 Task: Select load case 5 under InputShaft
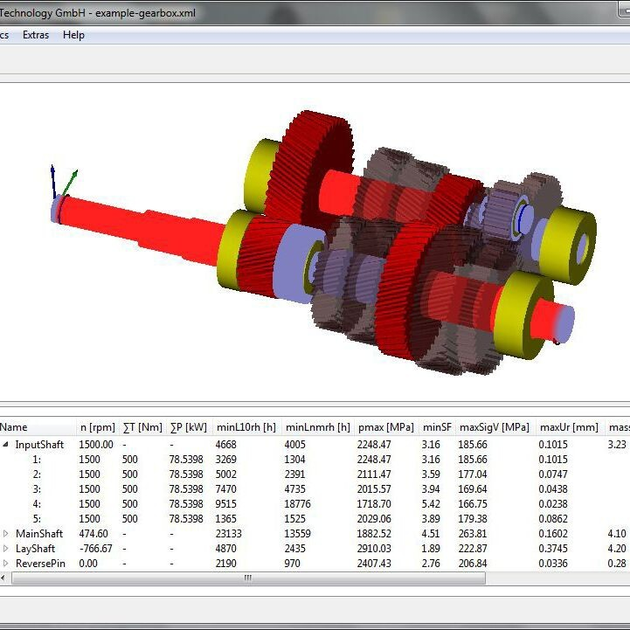[x=36, y=519]
